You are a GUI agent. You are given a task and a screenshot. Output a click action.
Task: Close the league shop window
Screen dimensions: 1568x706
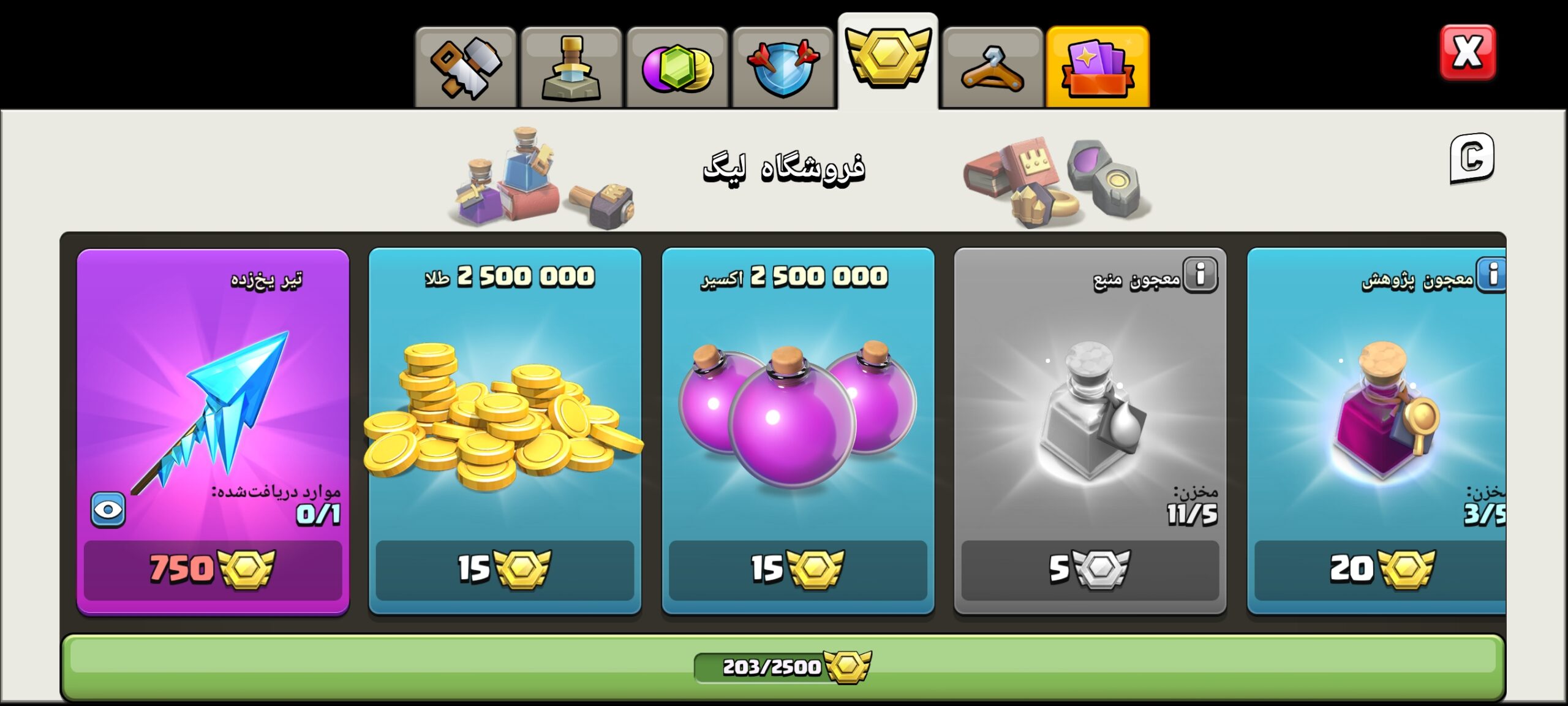(x=1468, y=52)
